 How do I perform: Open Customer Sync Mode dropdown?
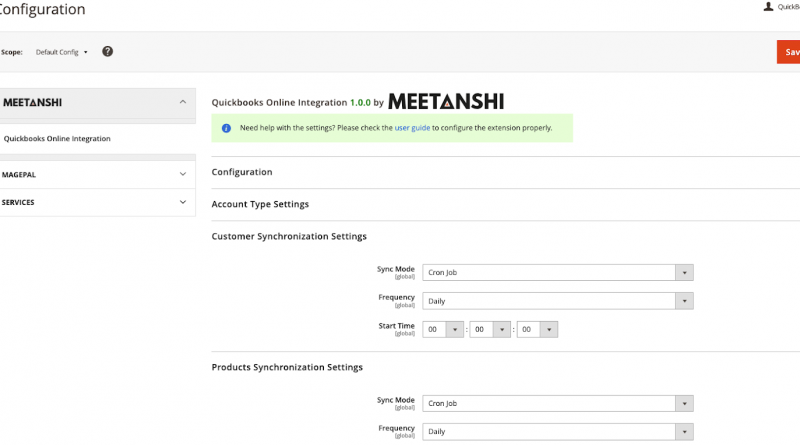558,272
